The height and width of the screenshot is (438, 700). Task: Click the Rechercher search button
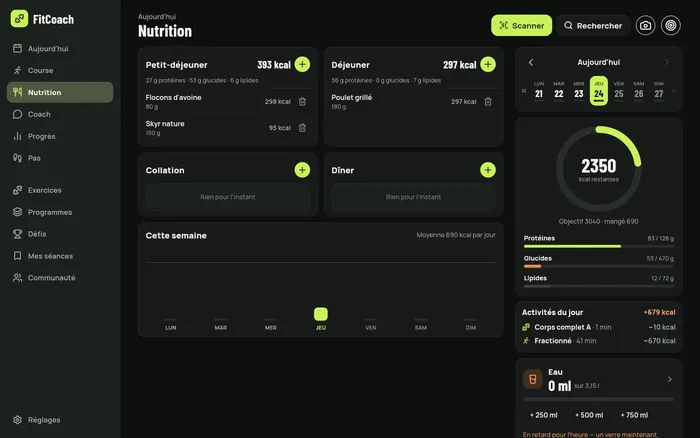593,25
